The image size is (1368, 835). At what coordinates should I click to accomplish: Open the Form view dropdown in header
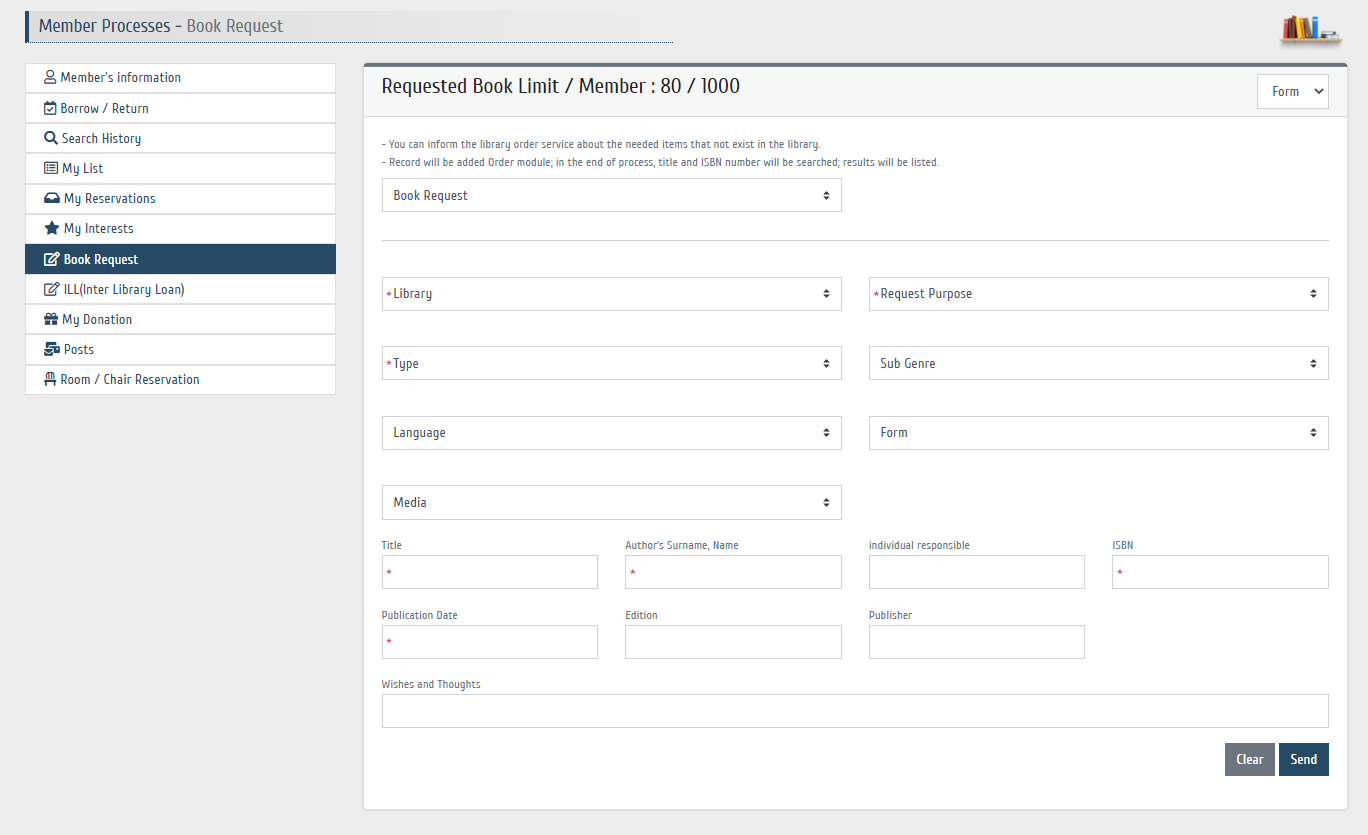point(1292,91)
